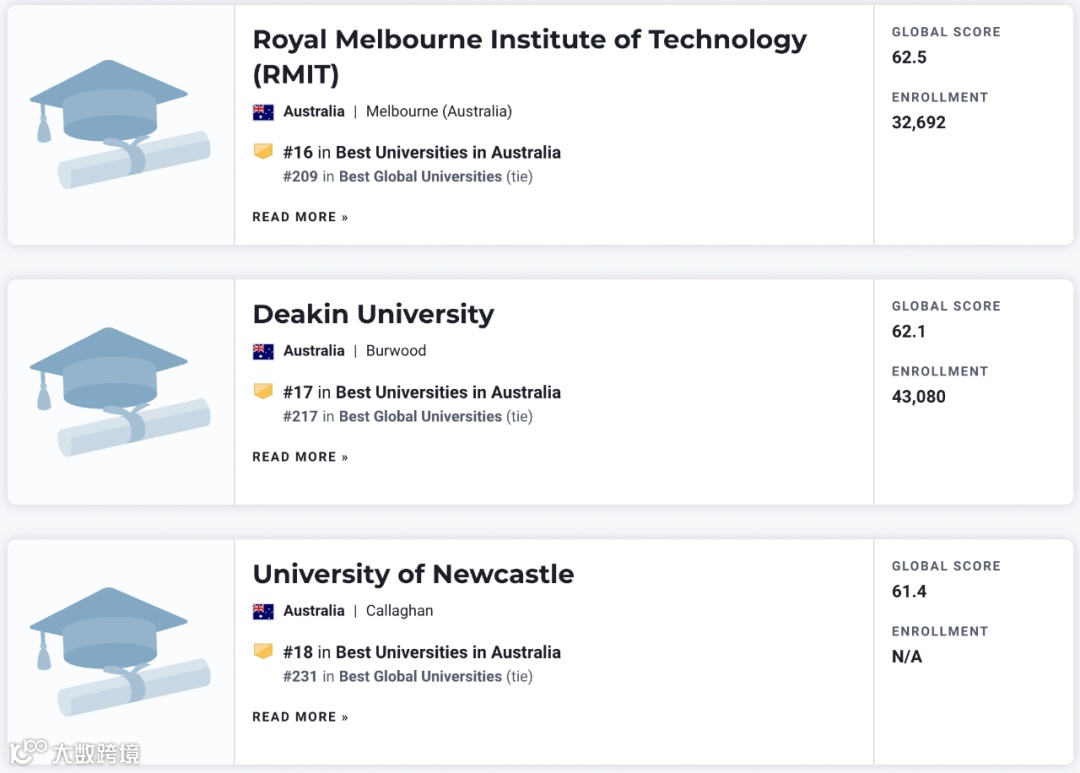Click READ MORE under Deakin University
The height and width of the screenshot is (773, 1080).
(300, 457)
